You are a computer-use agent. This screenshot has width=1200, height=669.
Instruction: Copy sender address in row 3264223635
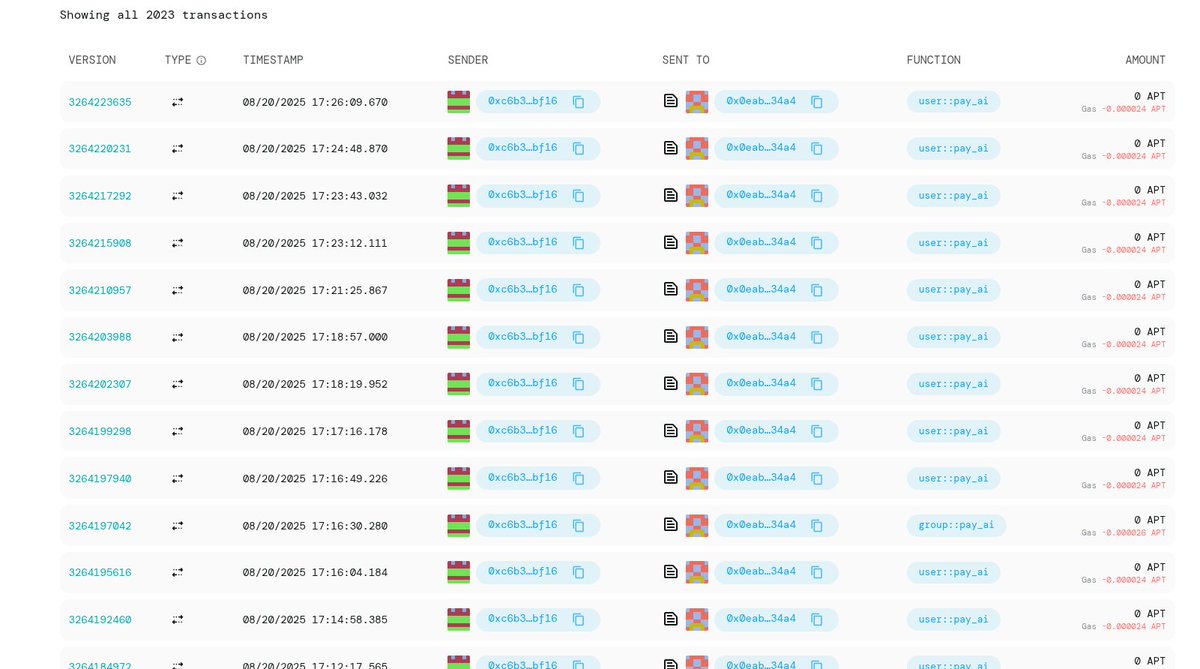[578, 102]
